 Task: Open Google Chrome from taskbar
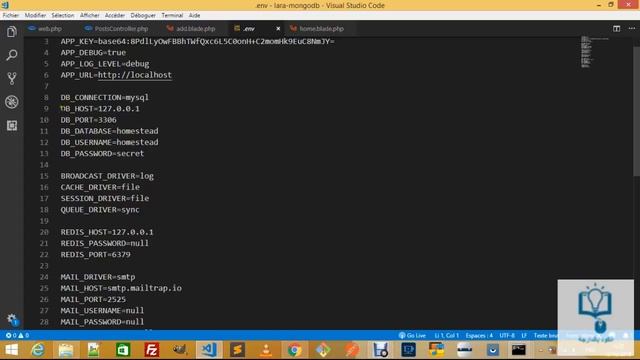(x=295, y=350)
